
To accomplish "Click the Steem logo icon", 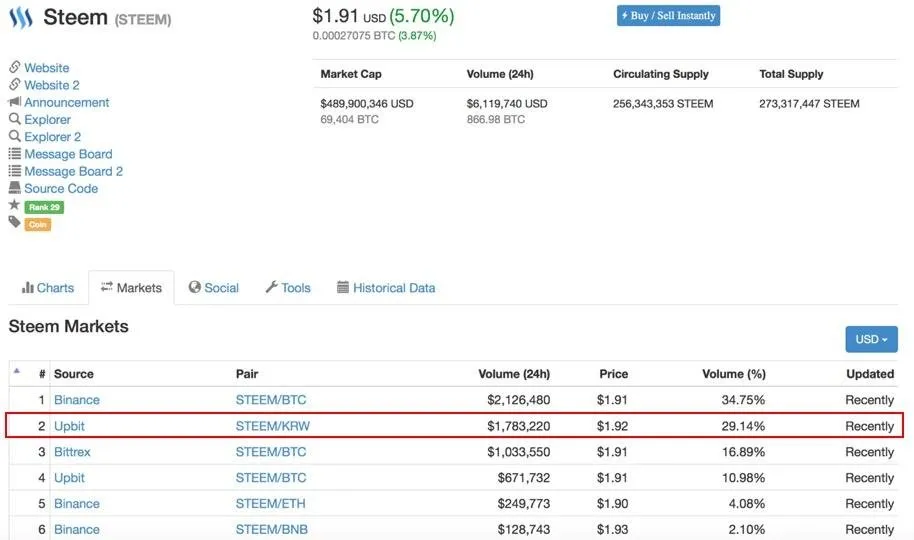I will coord(21,17).
